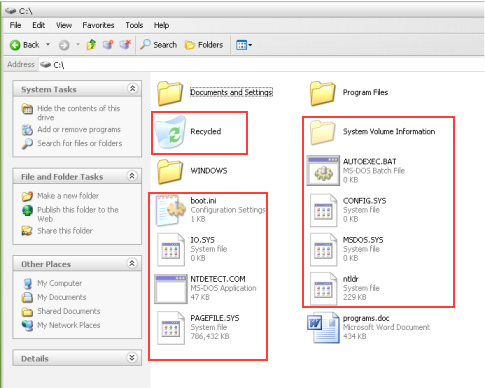
Task: Click the magnifier icon beside Search for files
Action: tap(27, 144)
